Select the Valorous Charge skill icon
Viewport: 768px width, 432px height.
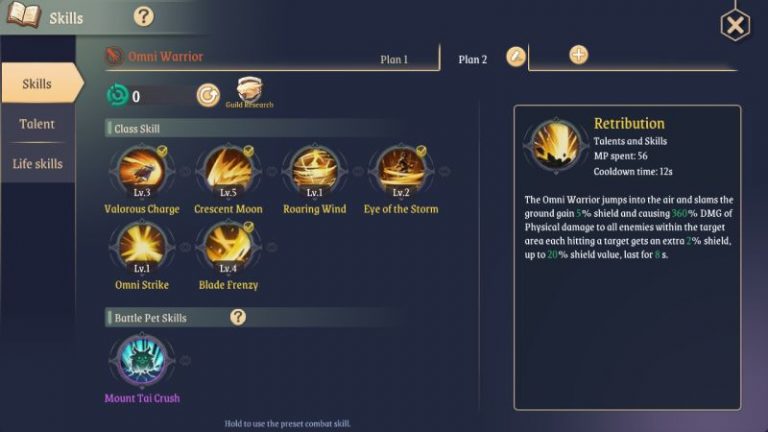[142, 171]
